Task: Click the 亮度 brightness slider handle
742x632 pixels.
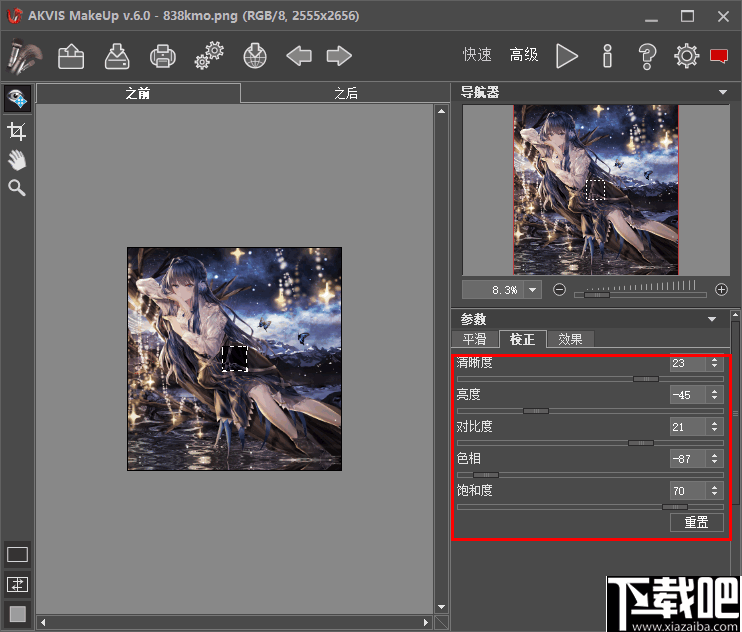Action: [x=536, y=411]
